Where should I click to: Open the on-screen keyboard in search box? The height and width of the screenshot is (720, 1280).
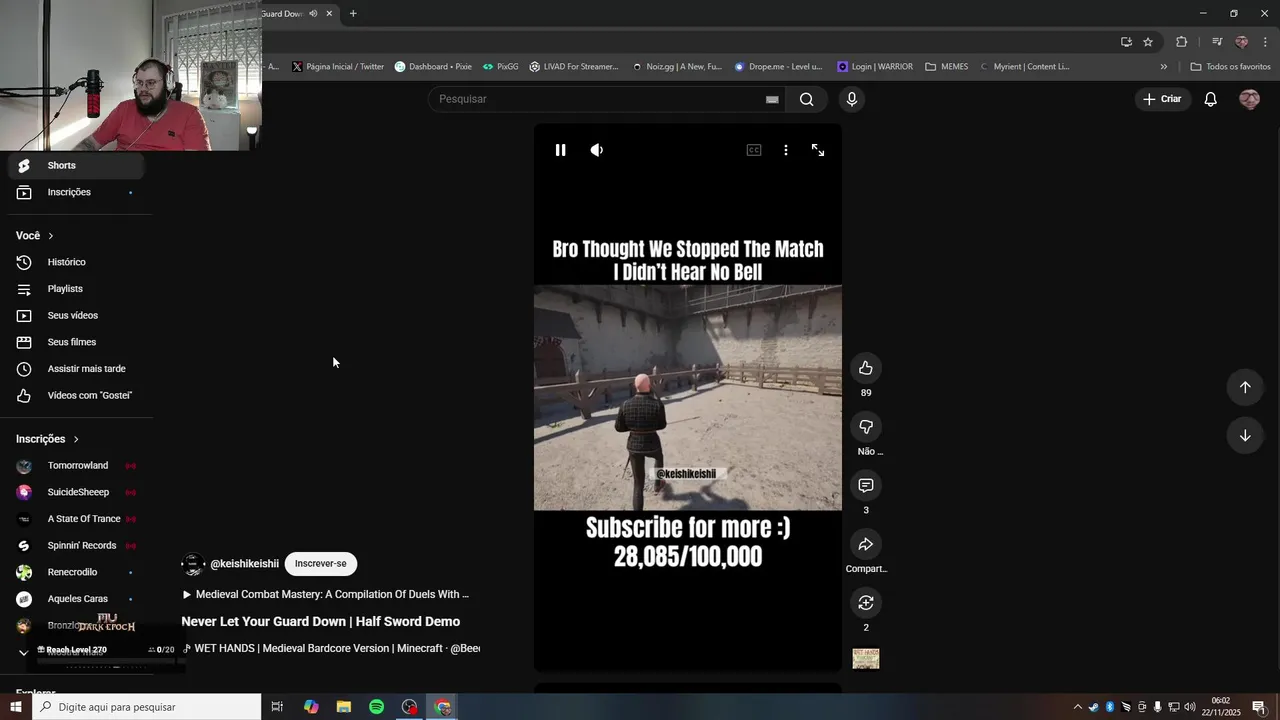pos(772,99)
